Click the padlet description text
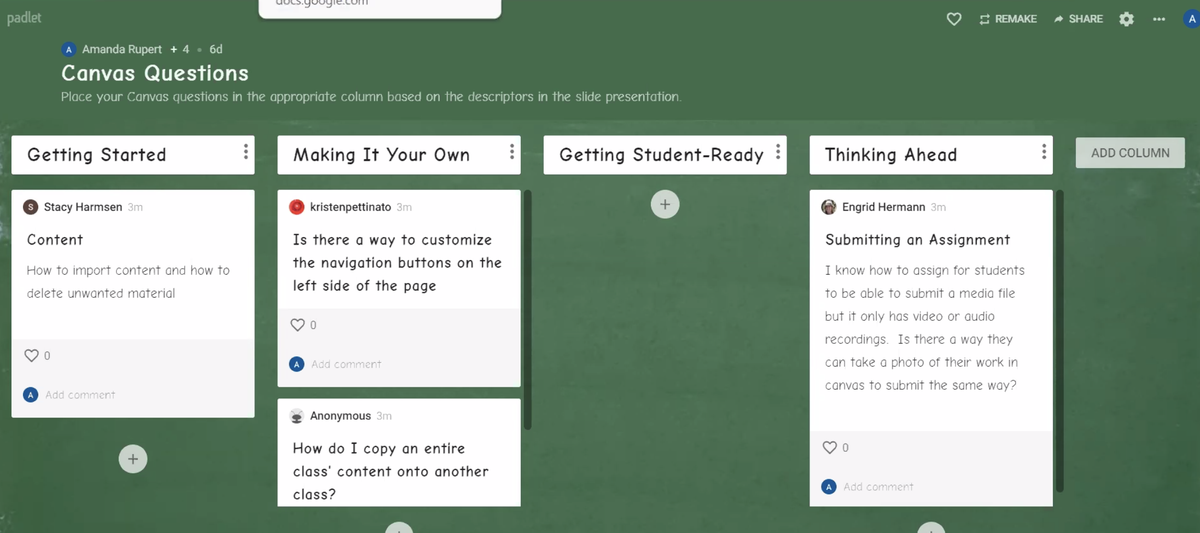 [371, 97]
